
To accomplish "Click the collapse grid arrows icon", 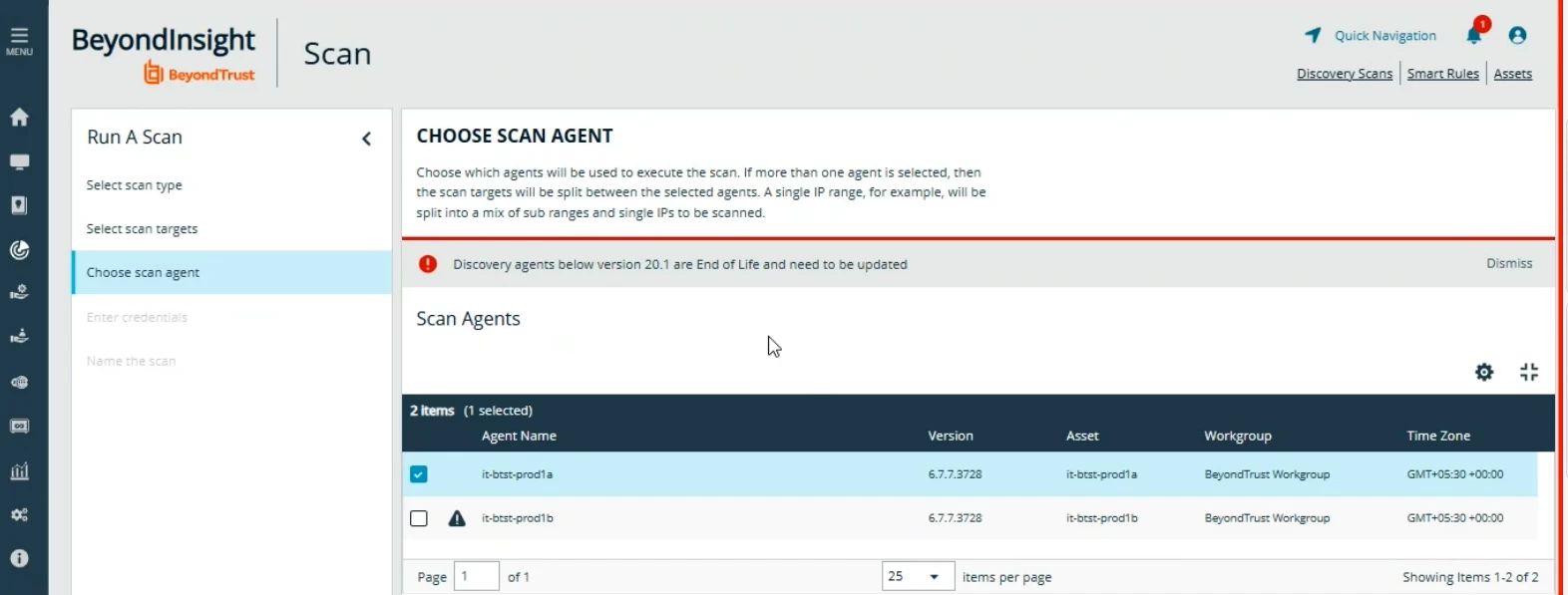I will click(1529, 372).
